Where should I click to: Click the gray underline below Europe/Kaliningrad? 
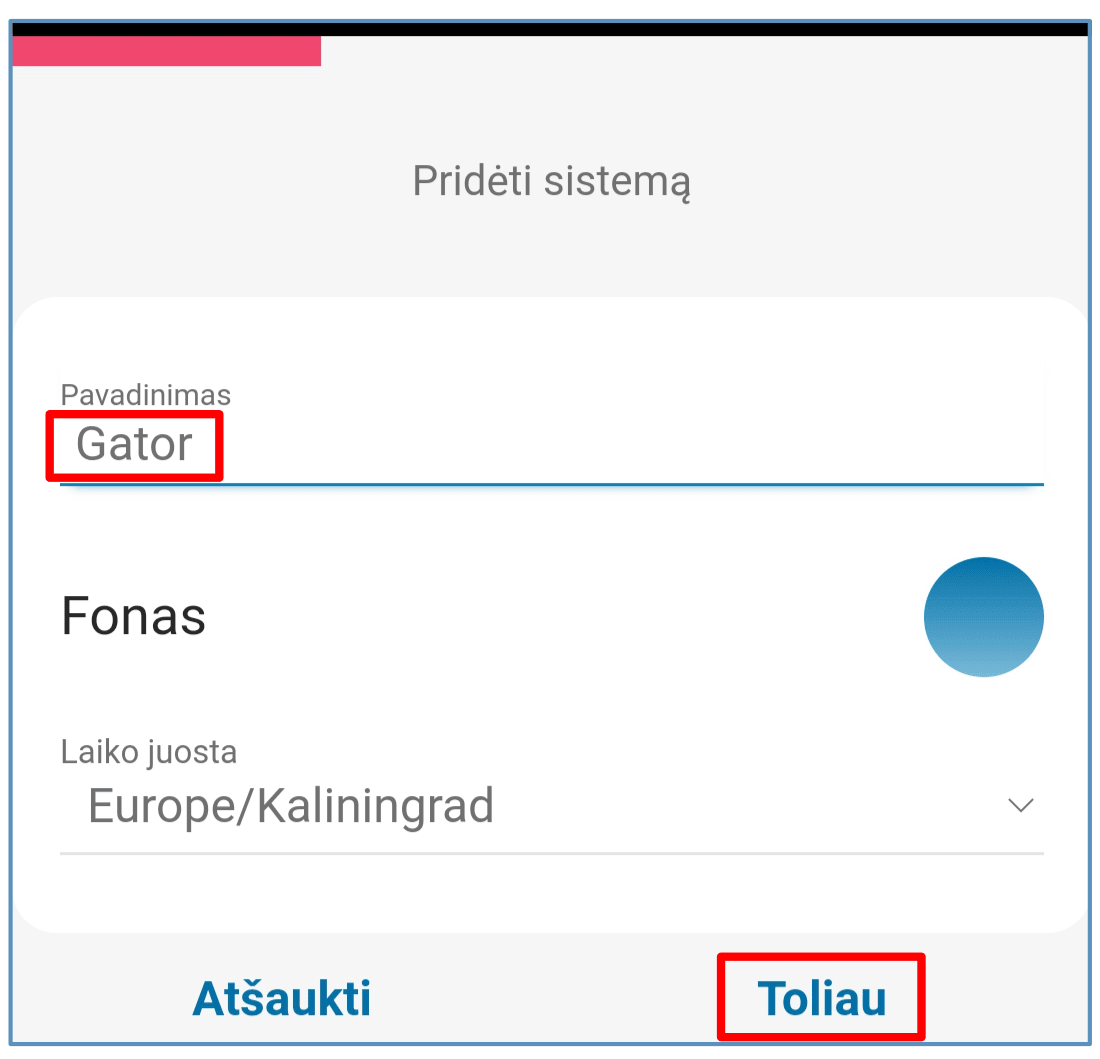pos(552,853)
